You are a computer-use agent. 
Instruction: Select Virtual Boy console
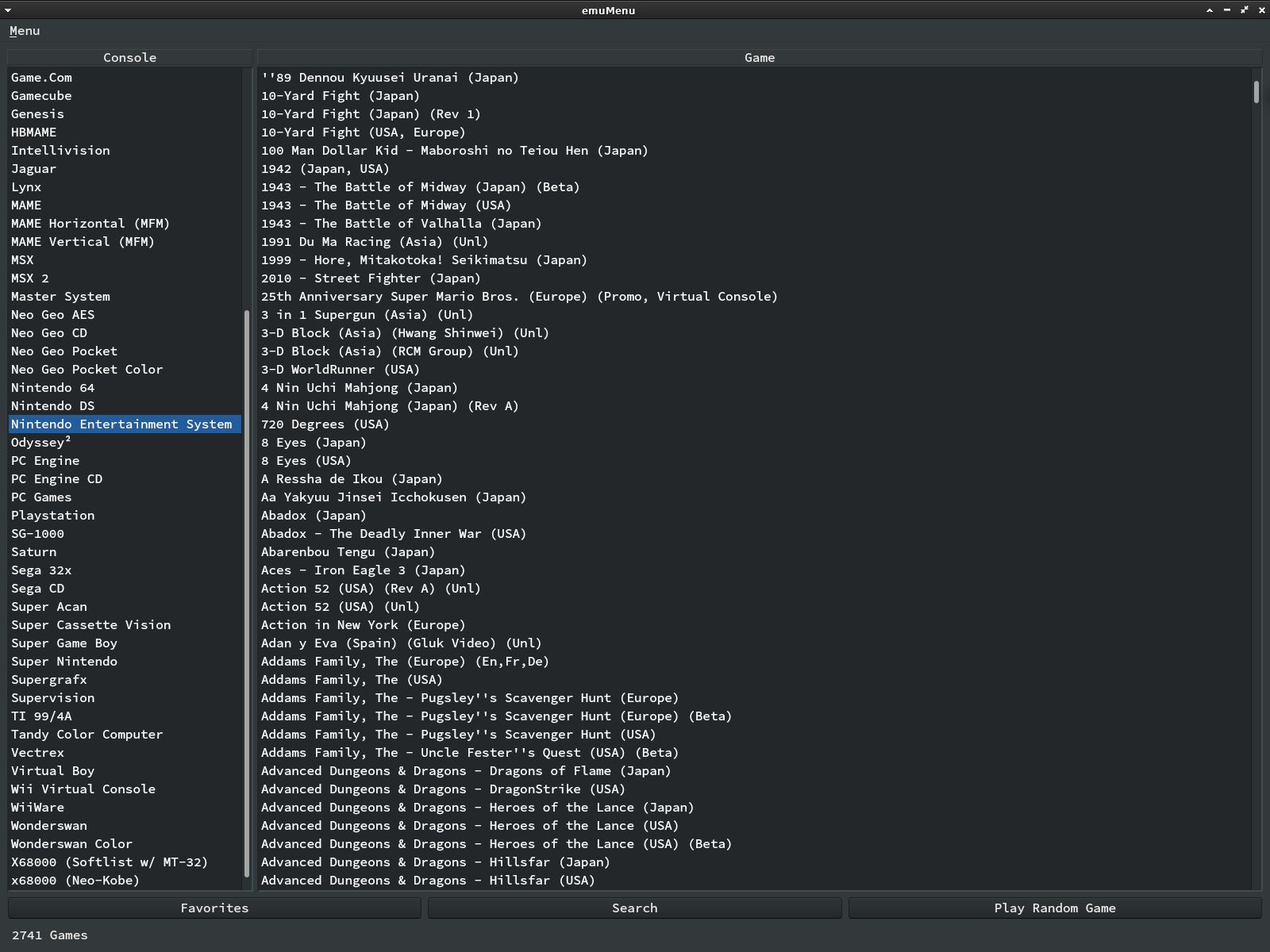[125, 771]
